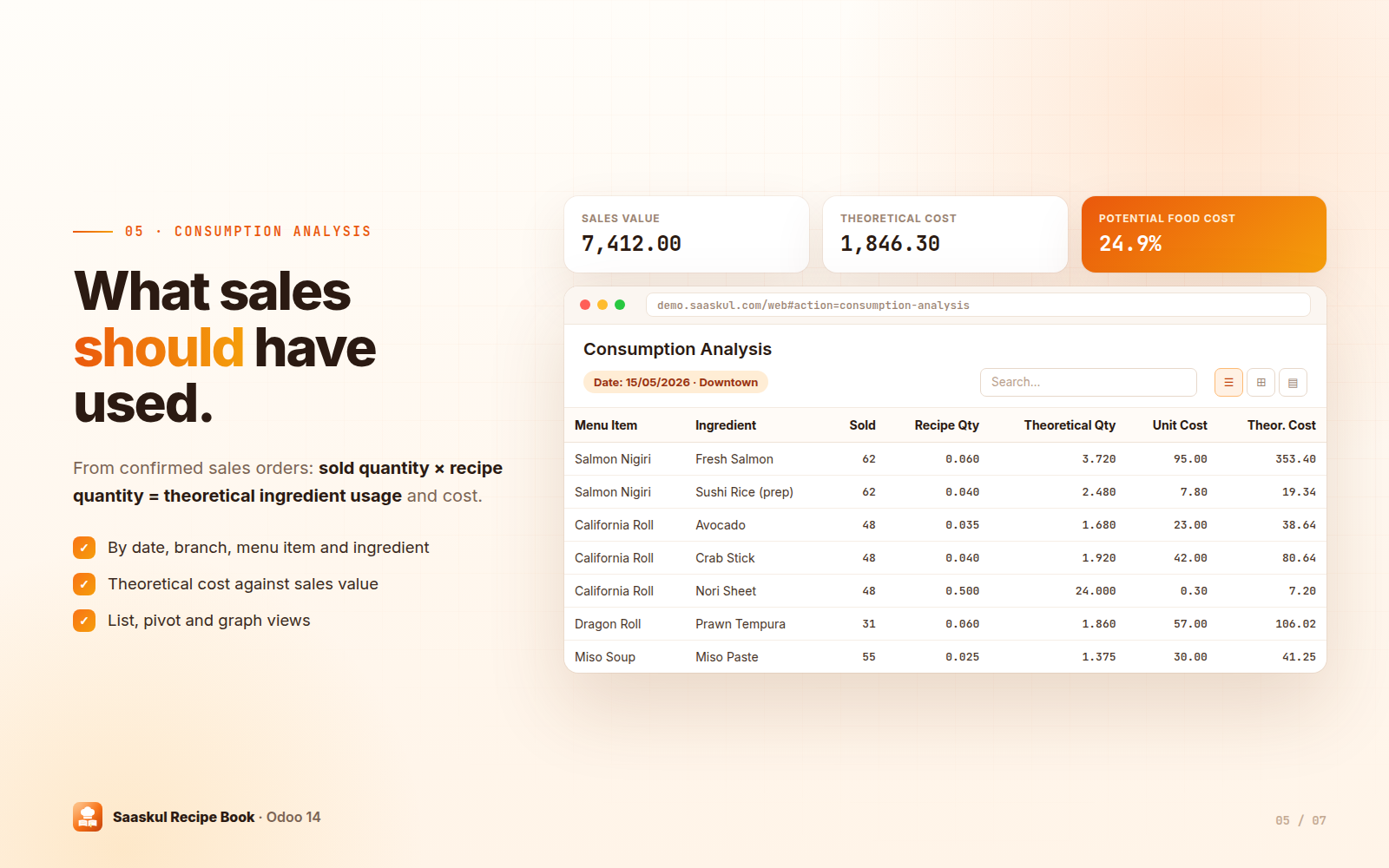Click the yellow minimize window dot
Viewport: 1389px width, 868px height.
click(602, 305)
